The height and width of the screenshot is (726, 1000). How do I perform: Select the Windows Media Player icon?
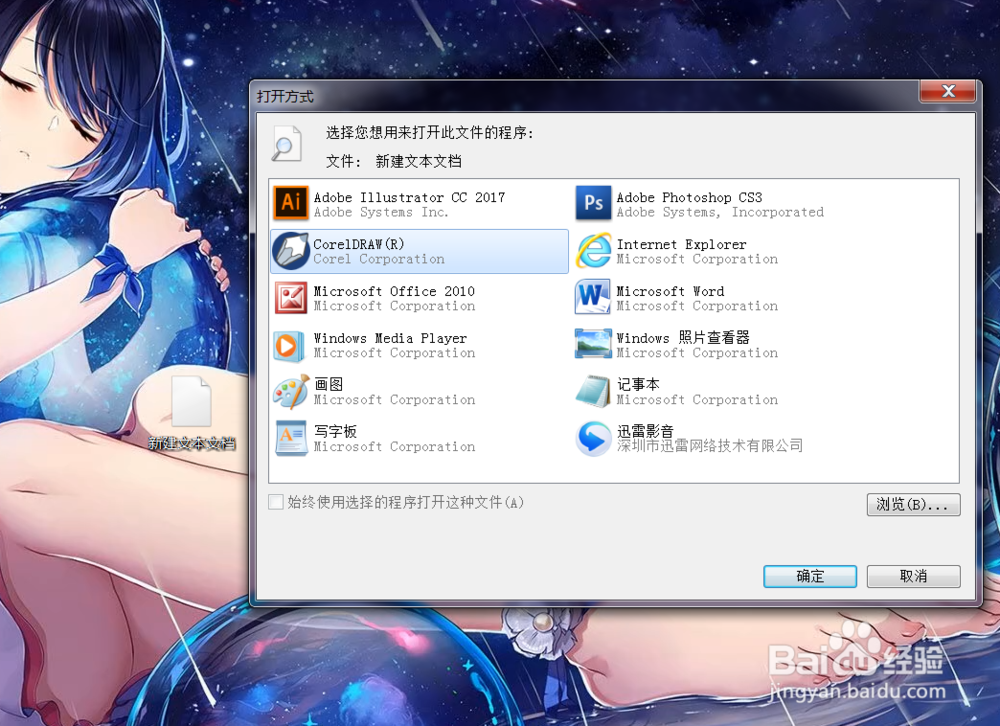(x=287, y=345)
